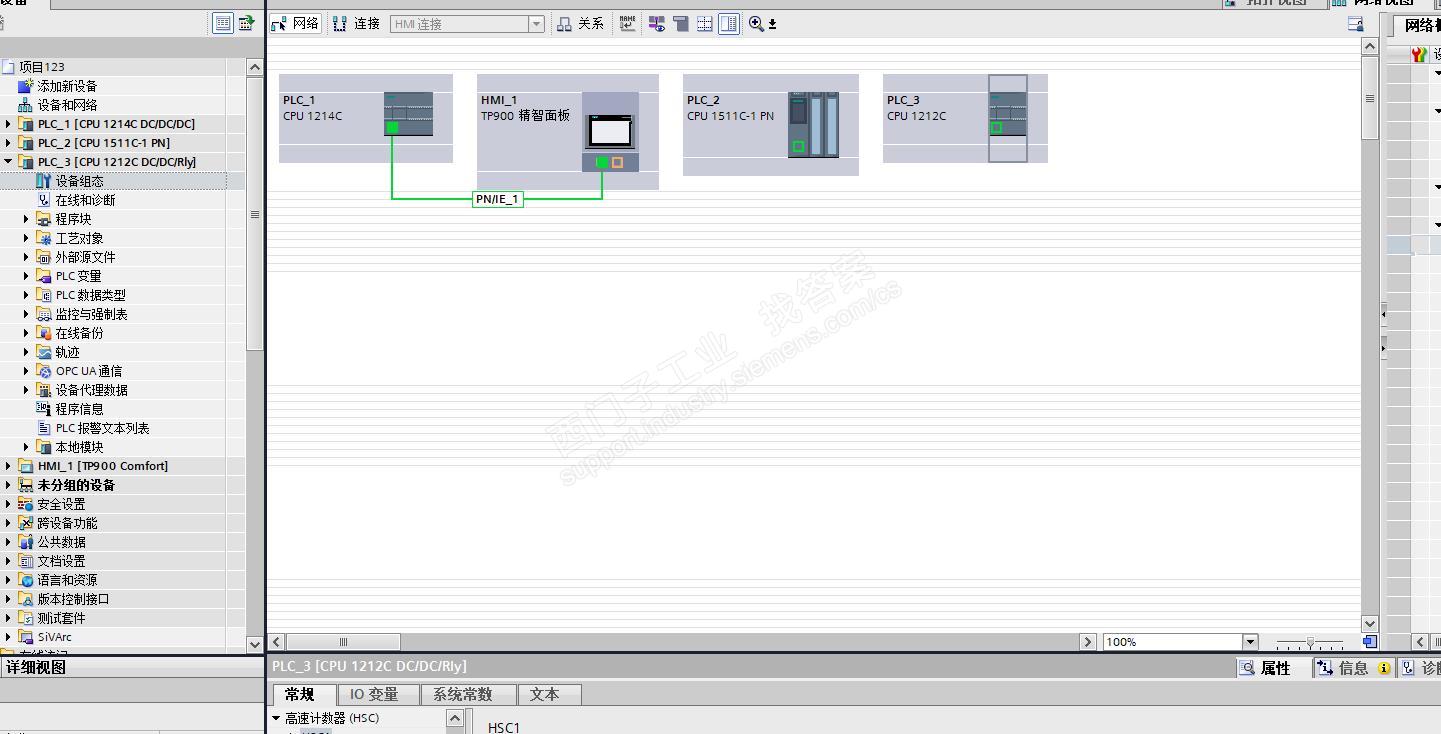Collapse the 高速计数器 (HSC) section
The height and width of the screenshot is (734, 1441).
tap(276, 718)
